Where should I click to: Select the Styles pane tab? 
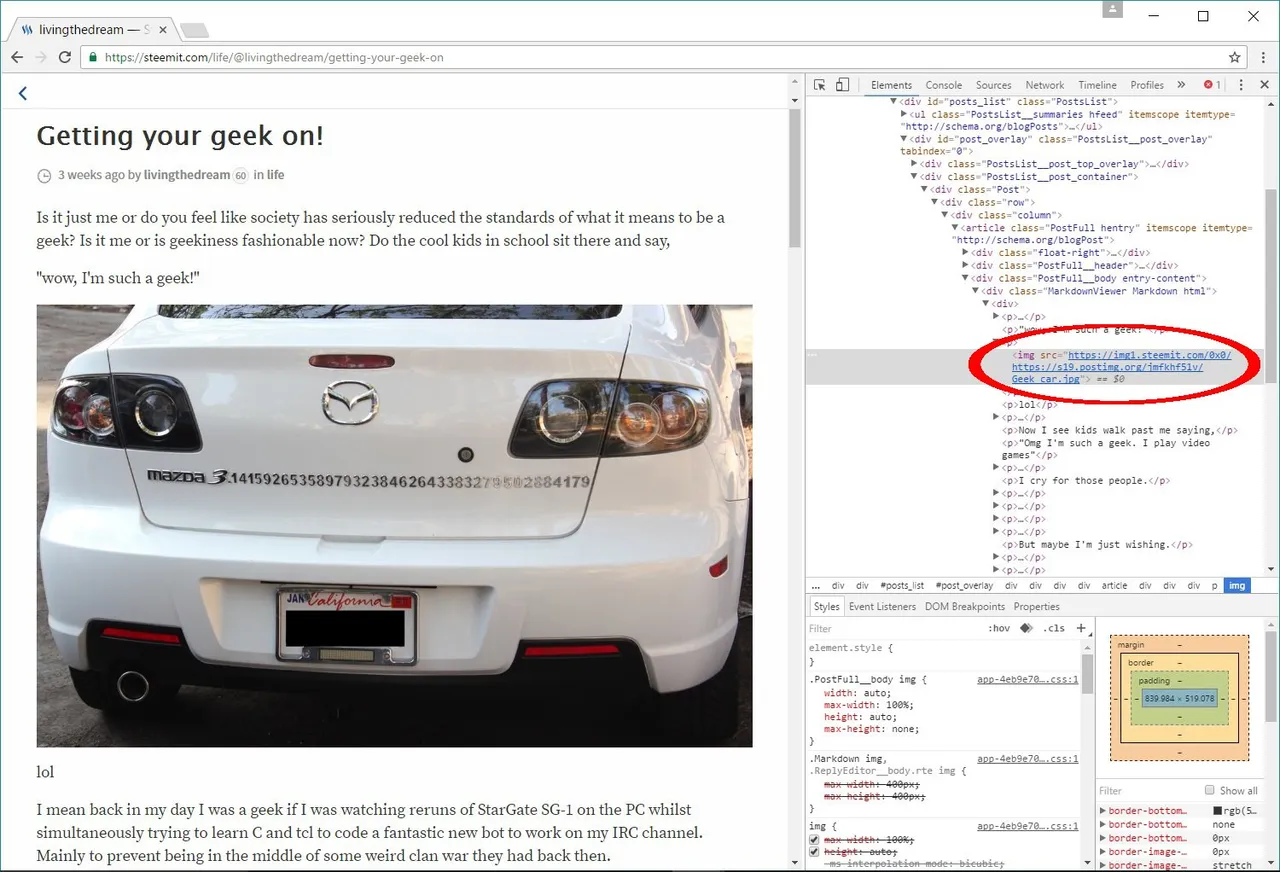(826, 607)
